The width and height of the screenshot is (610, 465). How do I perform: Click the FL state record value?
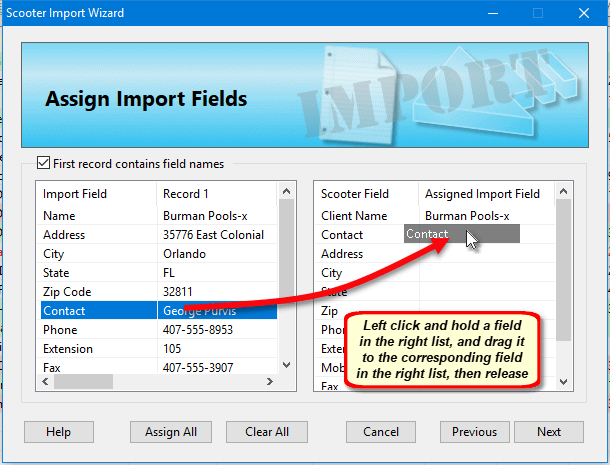click(x=169, y=272)
